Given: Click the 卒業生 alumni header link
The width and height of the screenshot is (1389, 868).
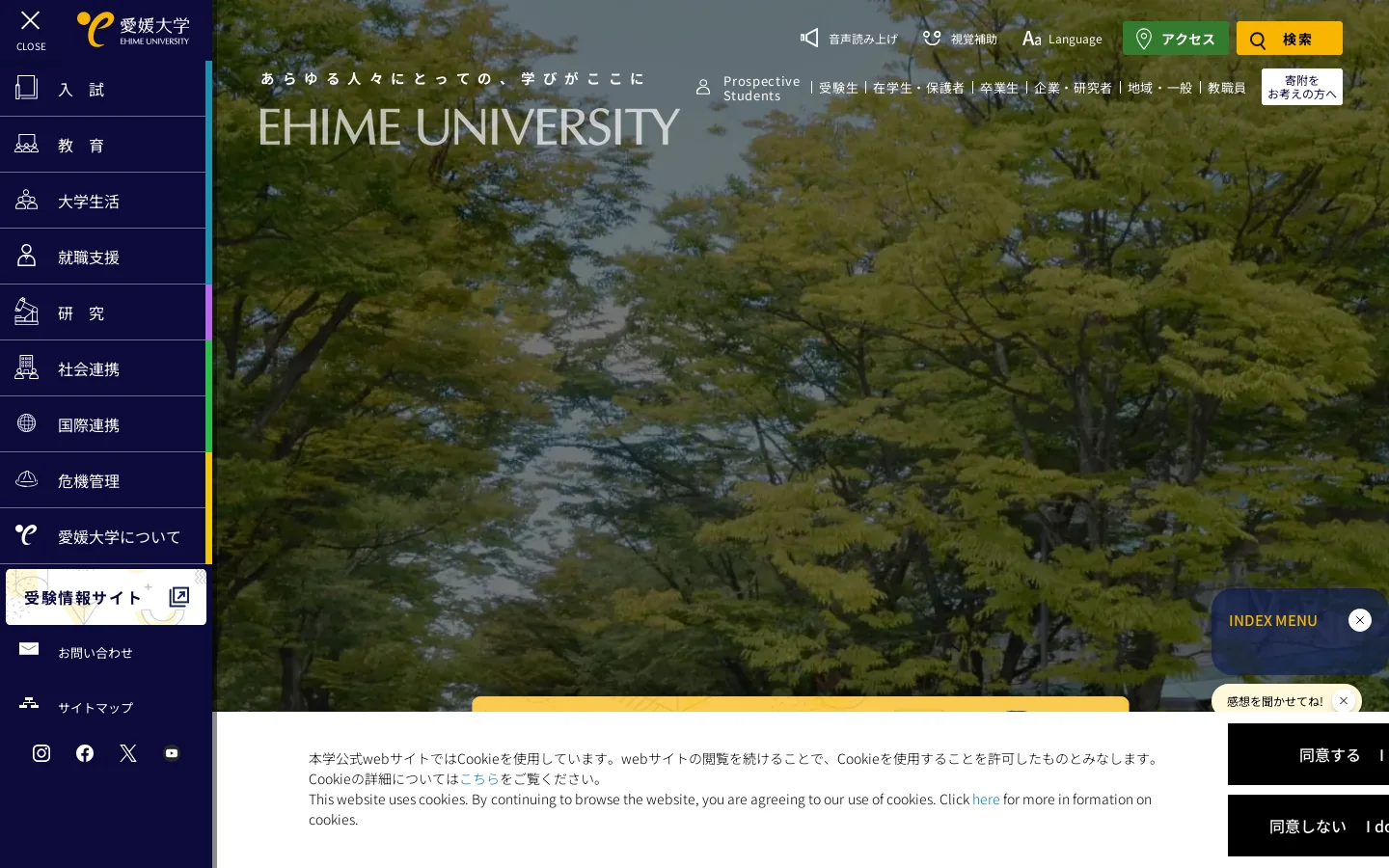Looking at the screenshot, I should (999, 88).
